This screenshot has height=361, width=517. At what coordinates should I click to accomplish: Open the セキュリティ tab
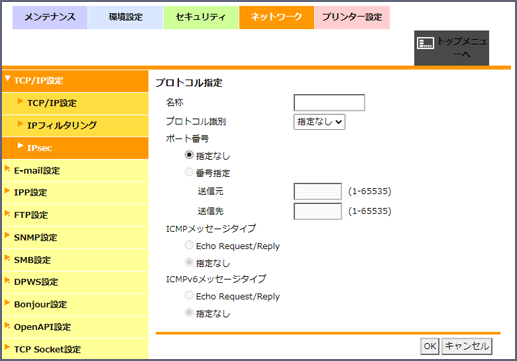(x=201, y=17)
